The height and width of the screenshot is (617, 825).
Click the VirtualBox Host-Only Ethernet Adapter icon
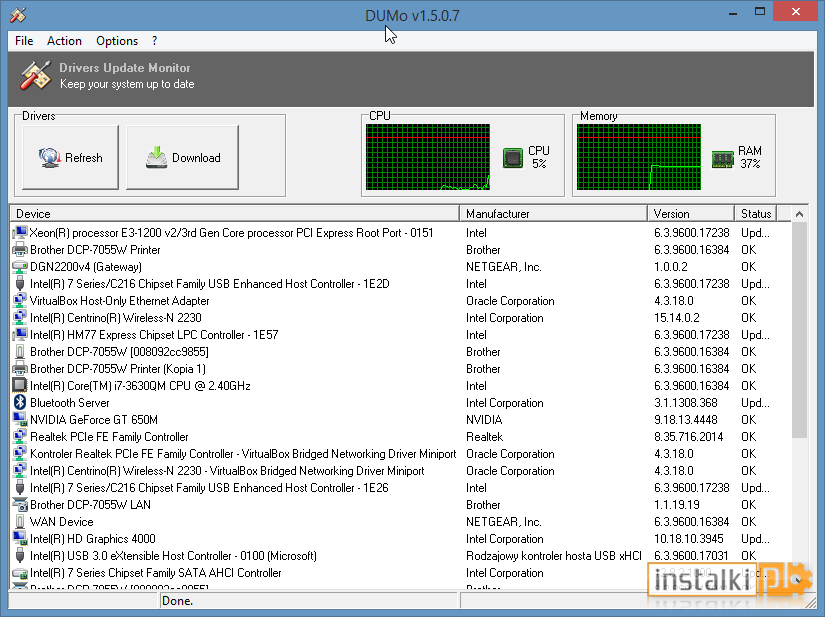tap(19, 300)
